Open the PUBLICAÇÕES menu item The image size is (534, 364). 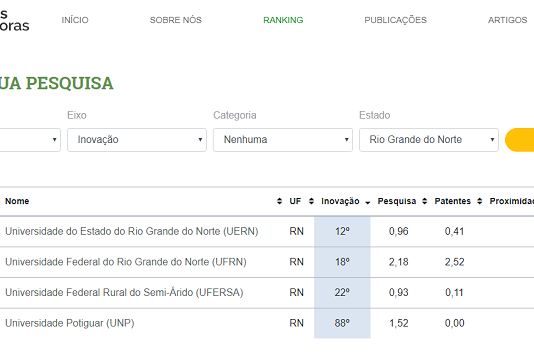(395, 20)
